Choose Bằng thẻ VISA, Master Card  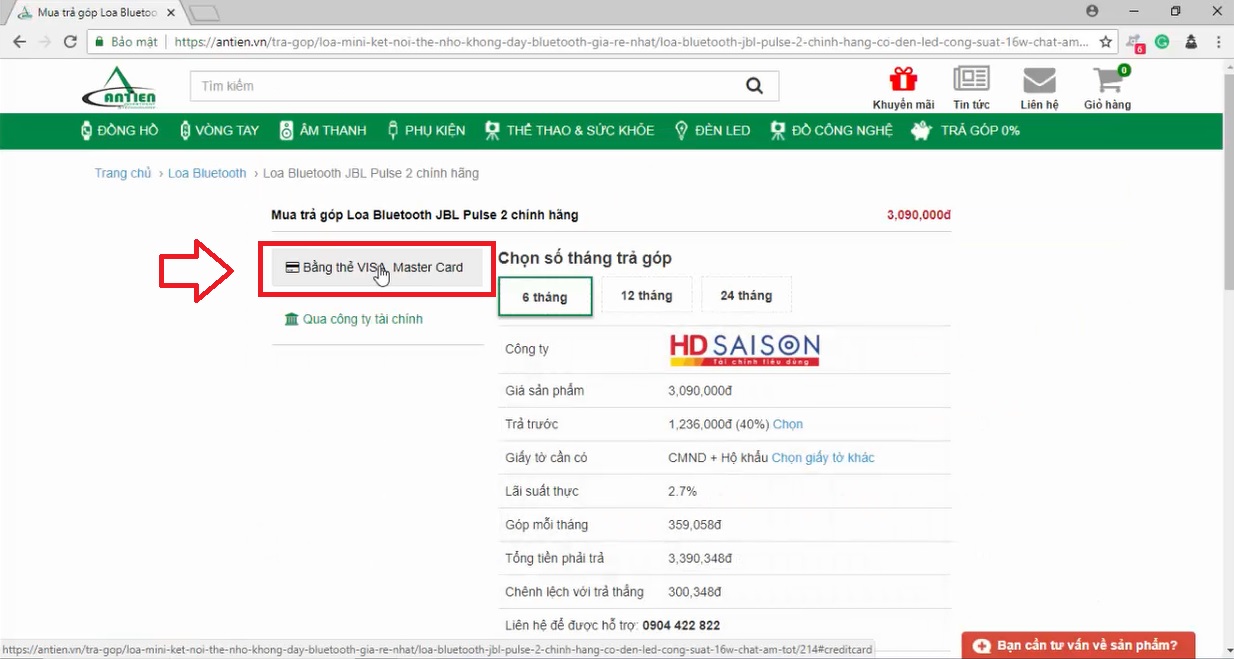(376, 267)
